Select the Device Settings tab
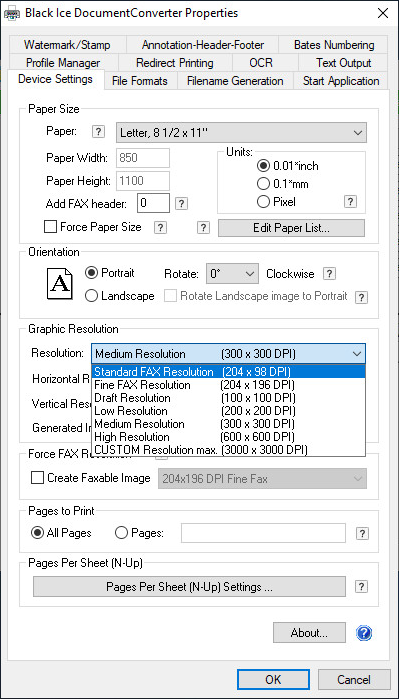This screenshot has height=699, width=399. (55, 79)
